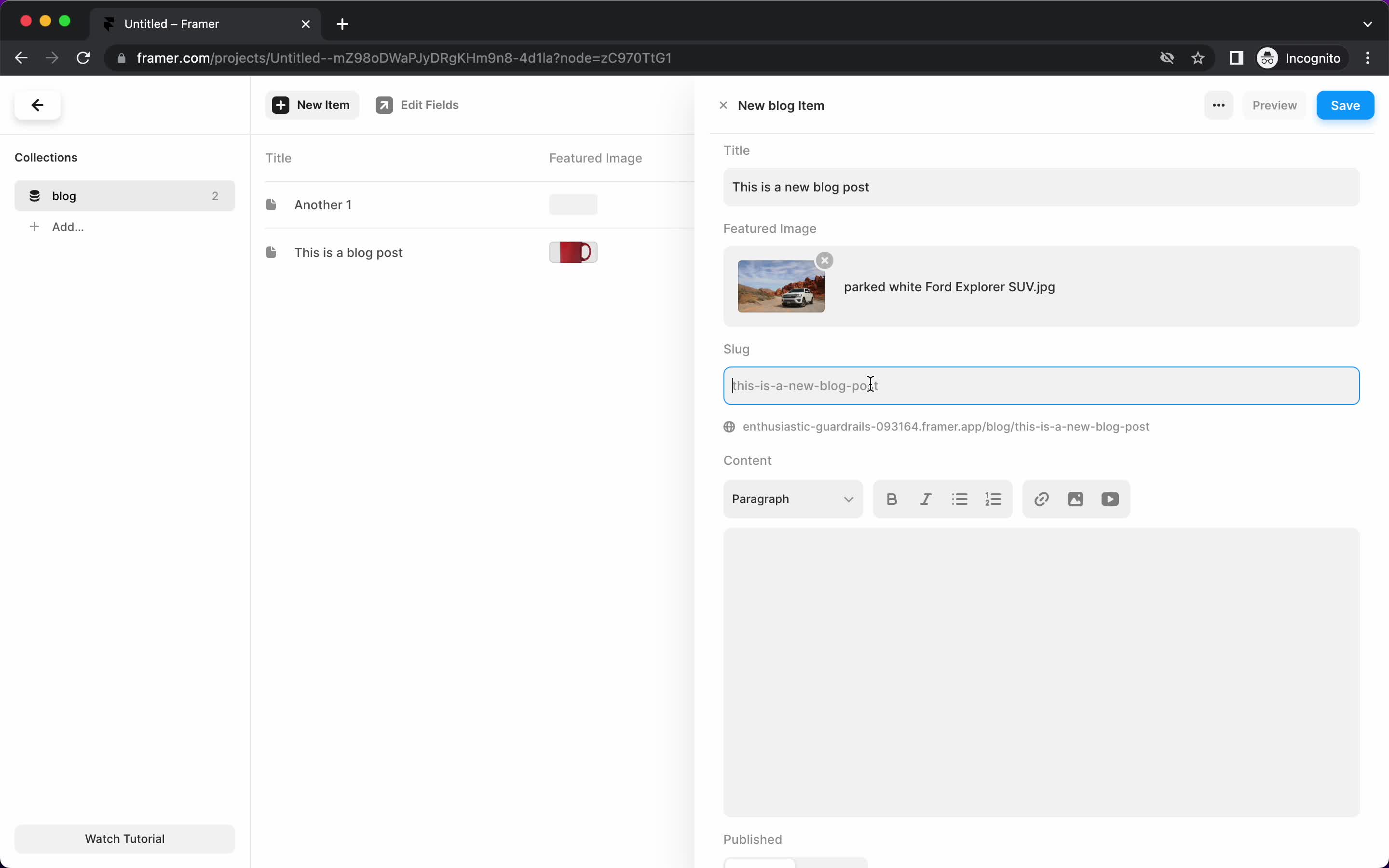Click the italic formatting icon
The width and height of the screenshot is (1389, 868).
click(925, 499)
